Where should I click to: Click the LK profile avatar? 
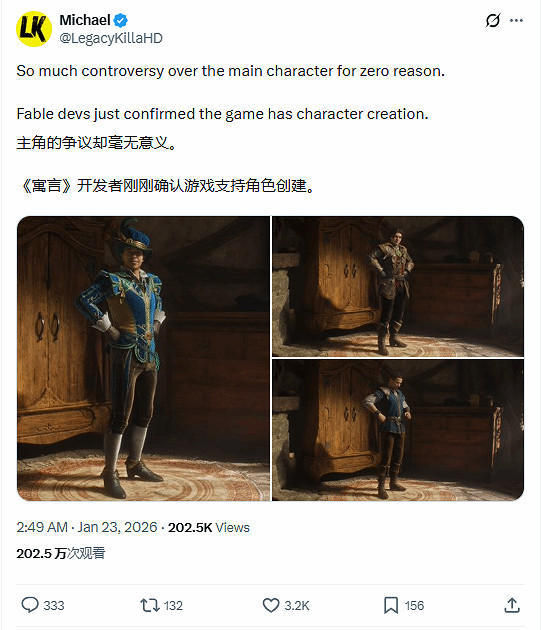[x=34, y=29]
